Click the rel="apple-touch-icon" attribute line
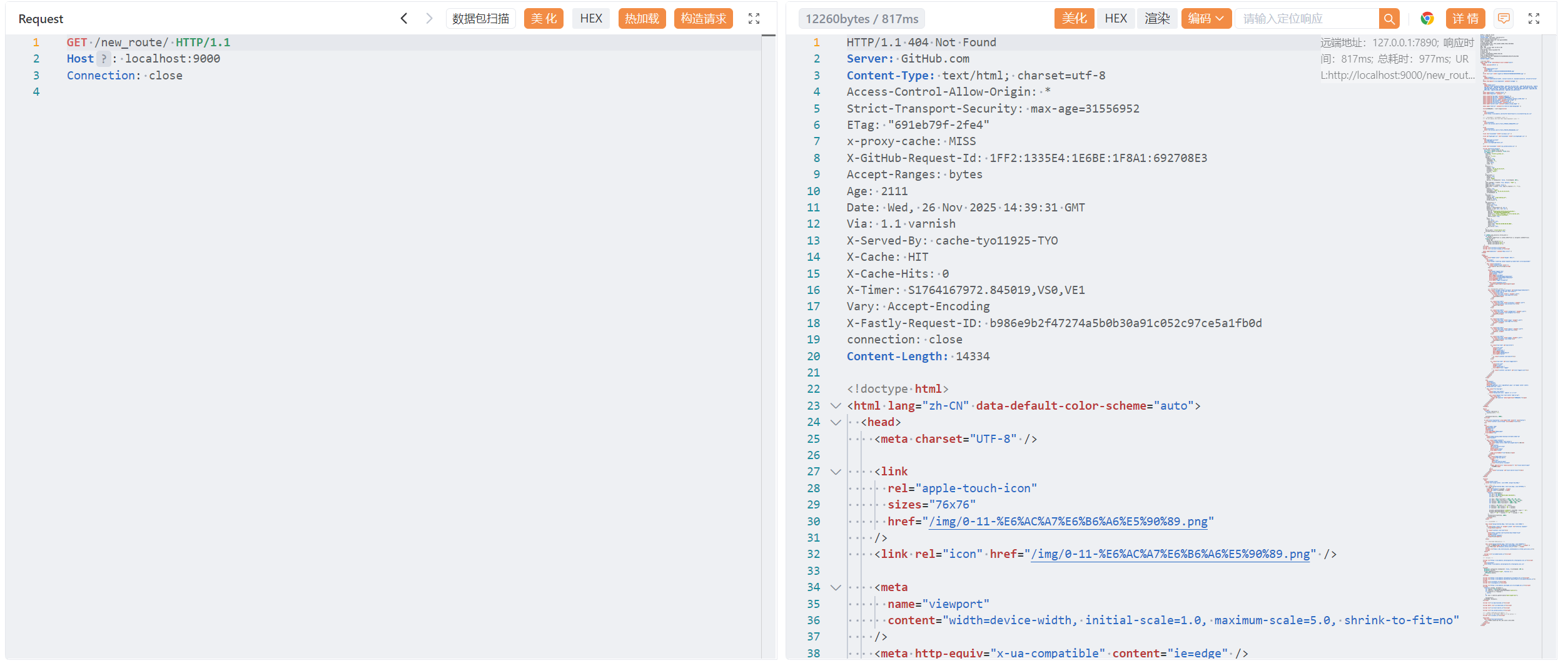This screenshot has height=663, width=1568. pyautogui.click(x=962, y=488)
